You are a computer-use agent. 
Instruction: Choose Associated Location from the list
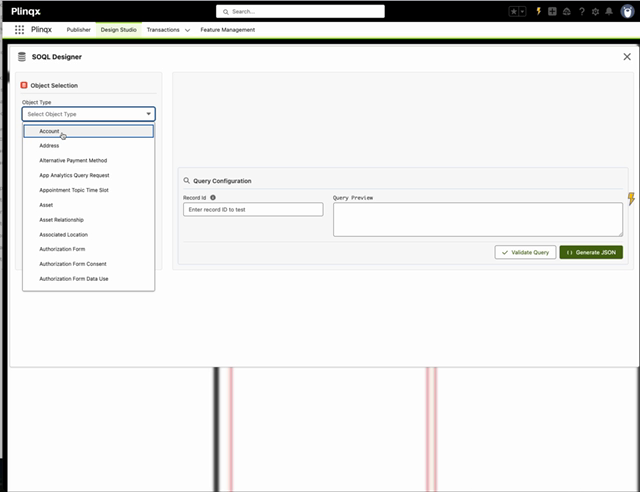click(x=89, y=235)
